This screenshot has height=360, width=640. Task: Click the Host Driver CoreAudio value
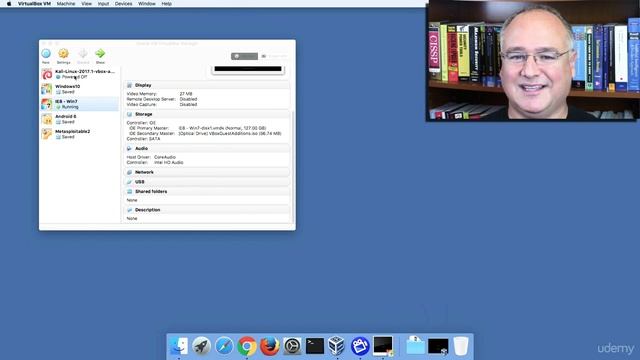(x=165, y=157)
